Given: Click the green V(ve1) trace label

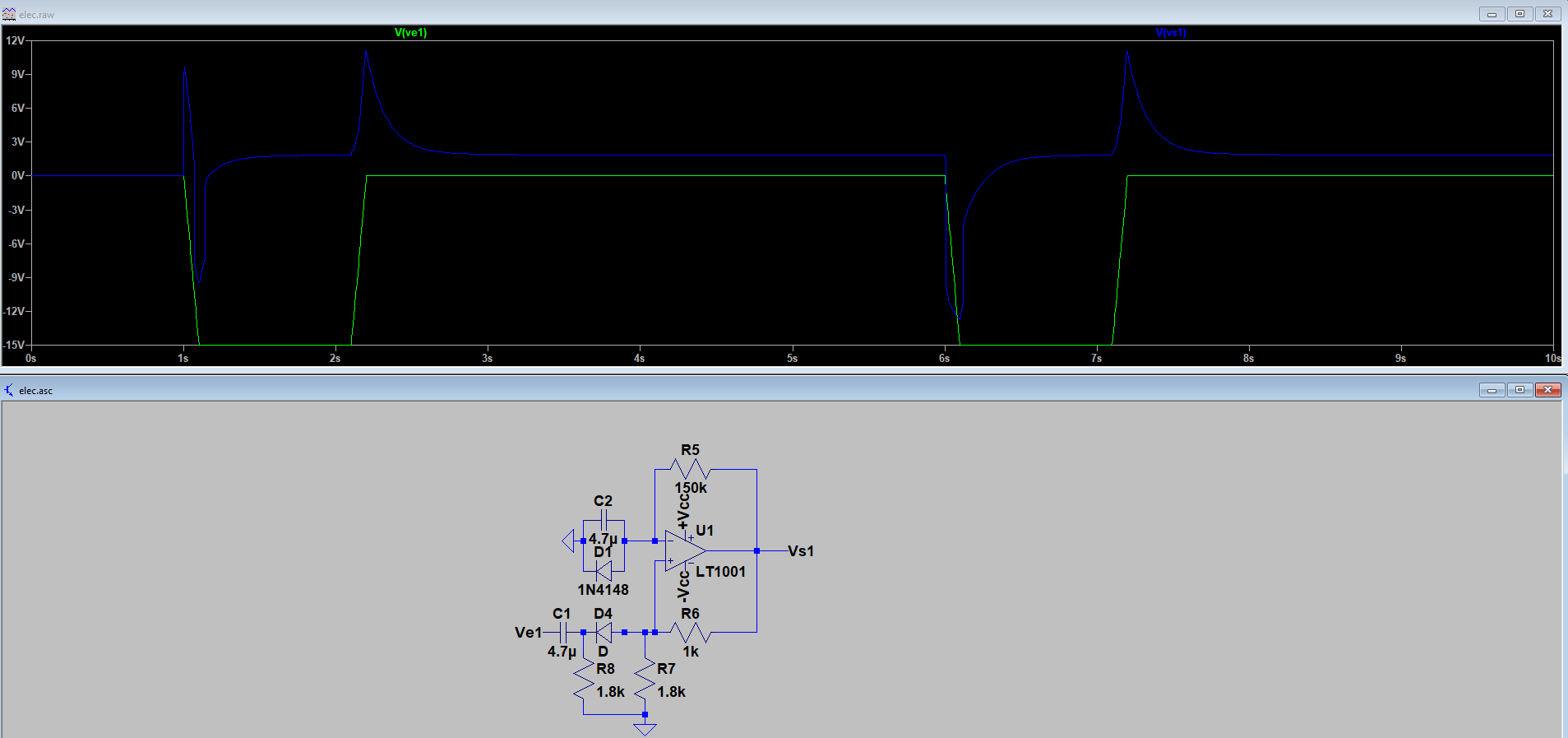Looking at the screenshot, I should click(410, 33).
